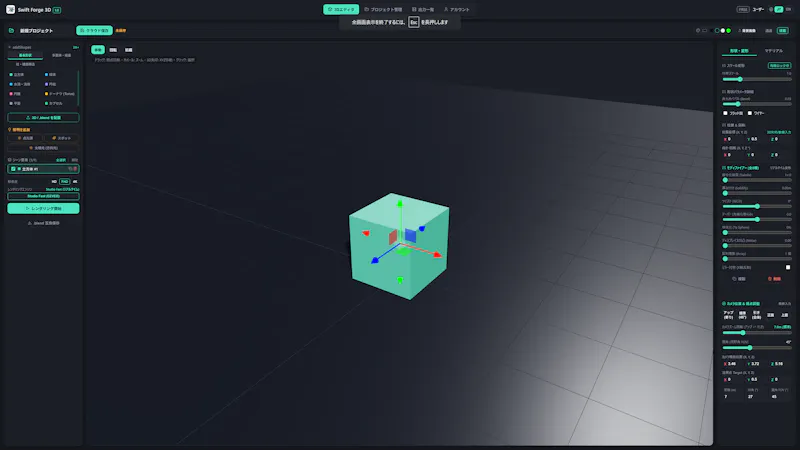Start rendering with レンダリング開始 button

click(x=43, y=209)
